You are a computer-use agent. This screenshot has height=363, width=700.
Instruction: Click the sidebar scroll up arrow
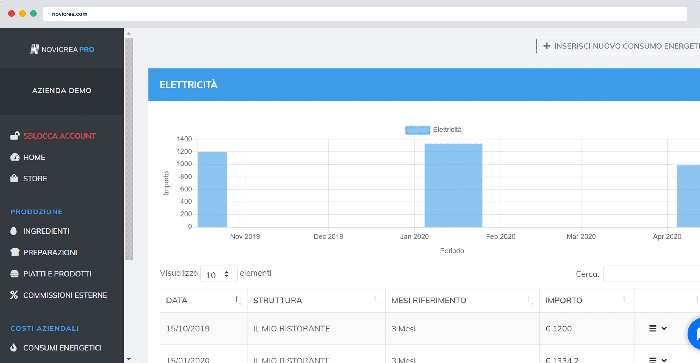point(129,33)
